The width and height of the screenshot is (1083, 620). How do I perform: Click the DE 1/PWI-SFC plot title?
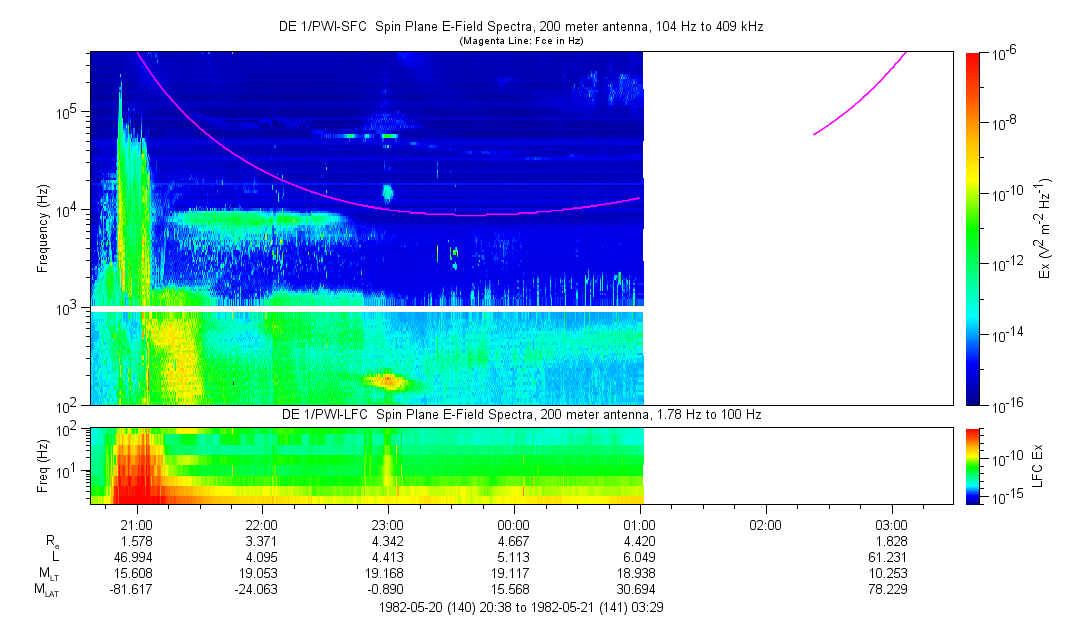click(x=520, y=28)
